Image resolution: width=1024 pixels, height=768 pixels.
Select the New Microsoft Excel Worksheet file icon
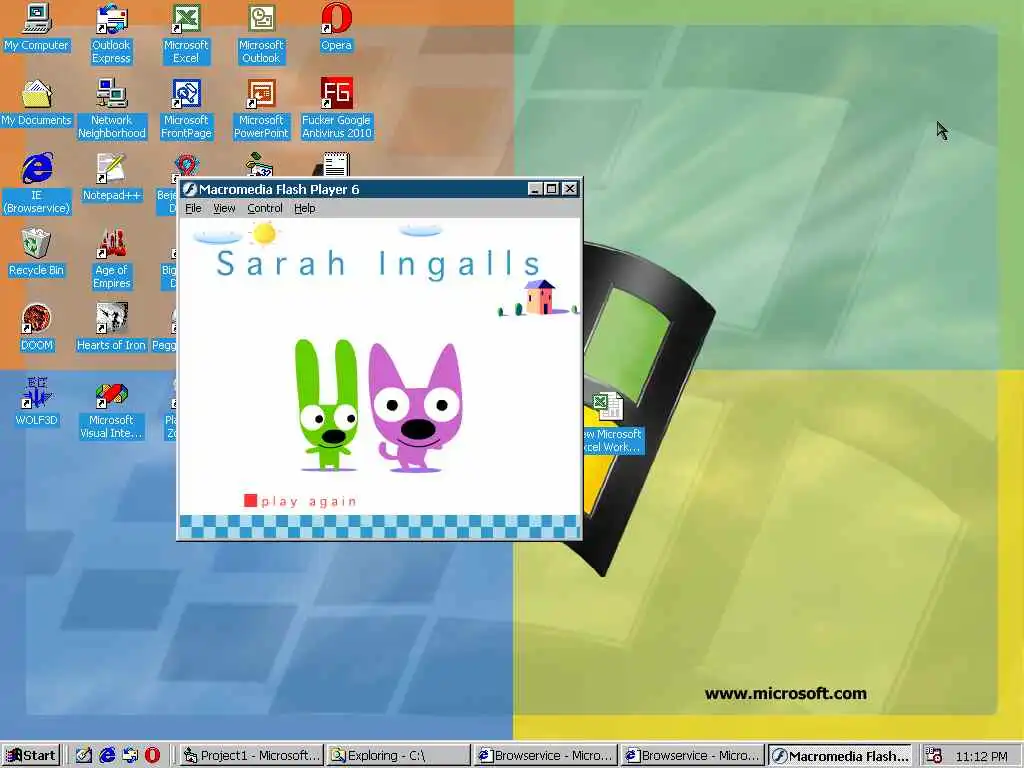click(x=611, y=423)
